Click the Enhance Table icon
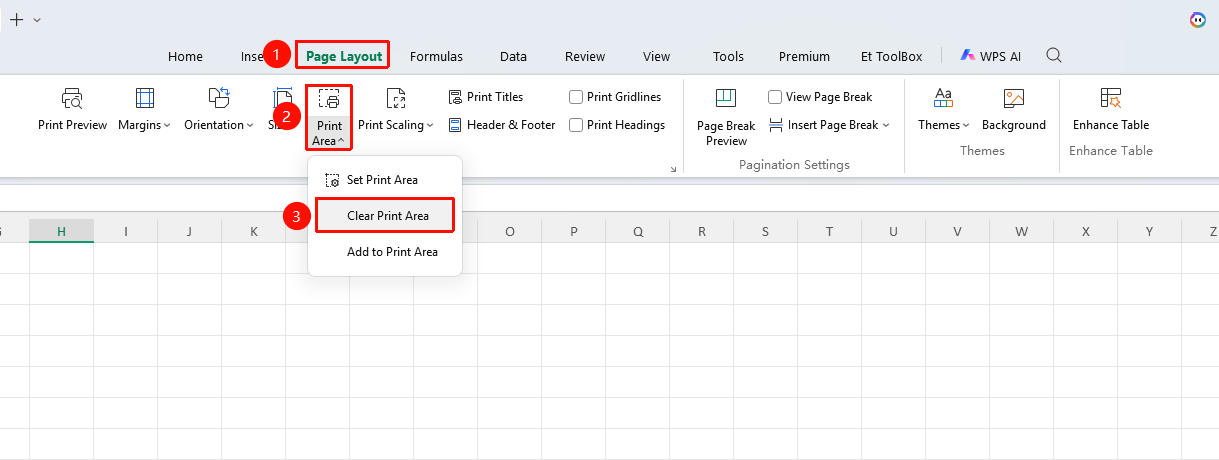Viewport: 1219px width, 460px height. click(1111, 98)
